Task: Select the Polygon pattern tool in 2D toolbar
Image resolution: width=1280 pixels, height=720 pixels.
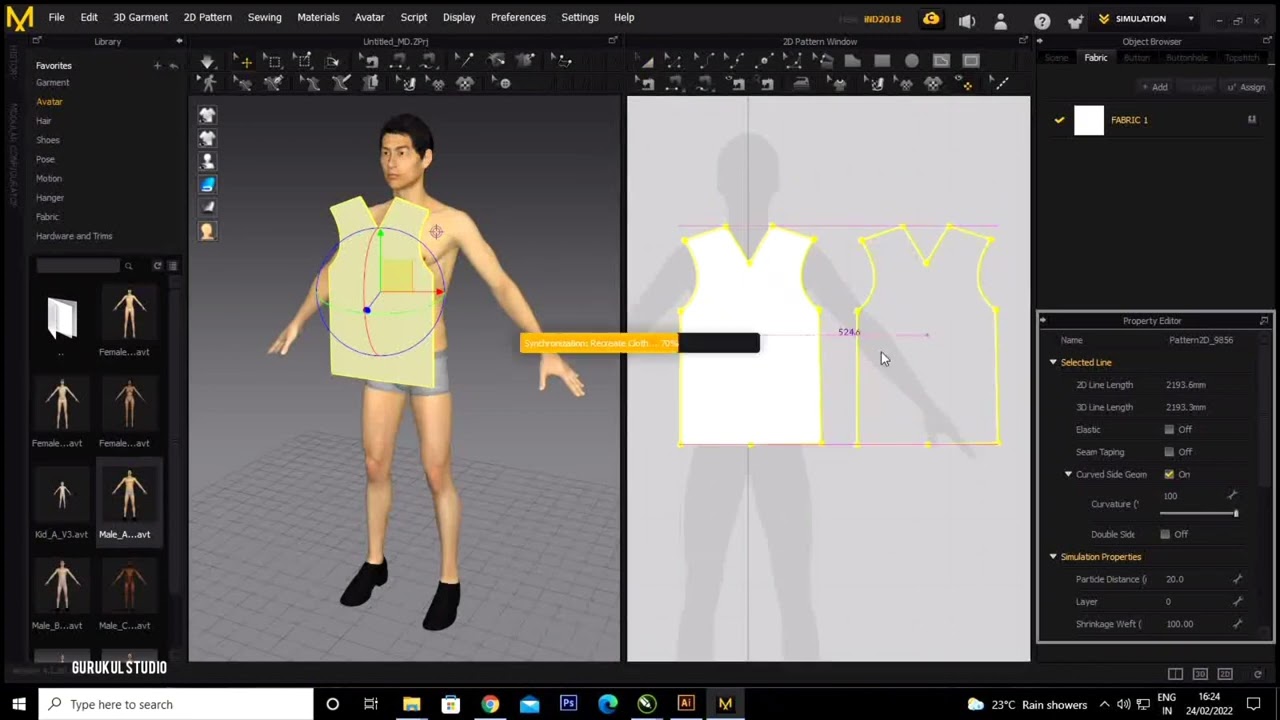Action: click(x=852, y=61)
